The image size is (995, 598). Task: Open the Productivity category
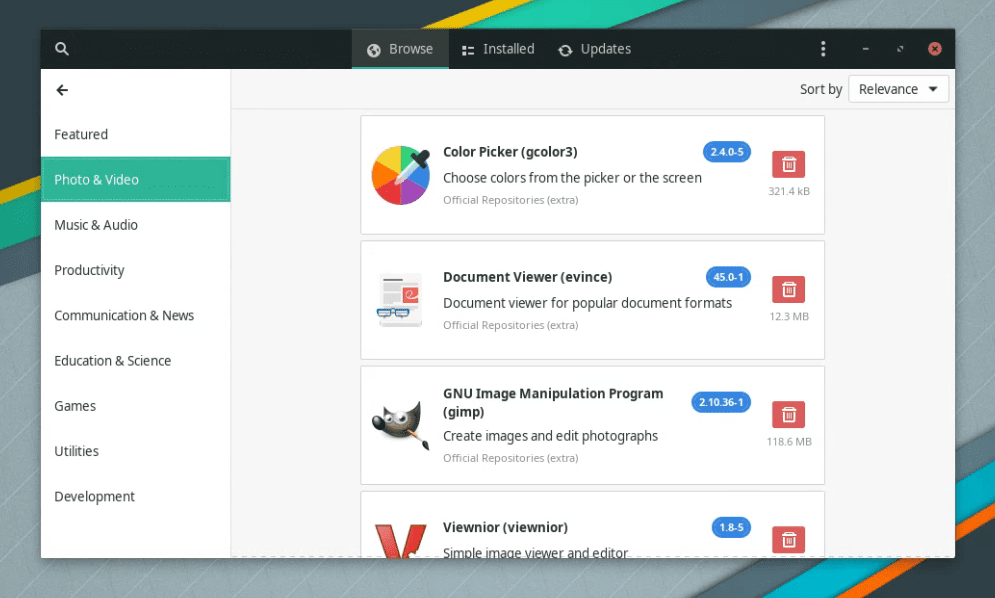[135, 270]
